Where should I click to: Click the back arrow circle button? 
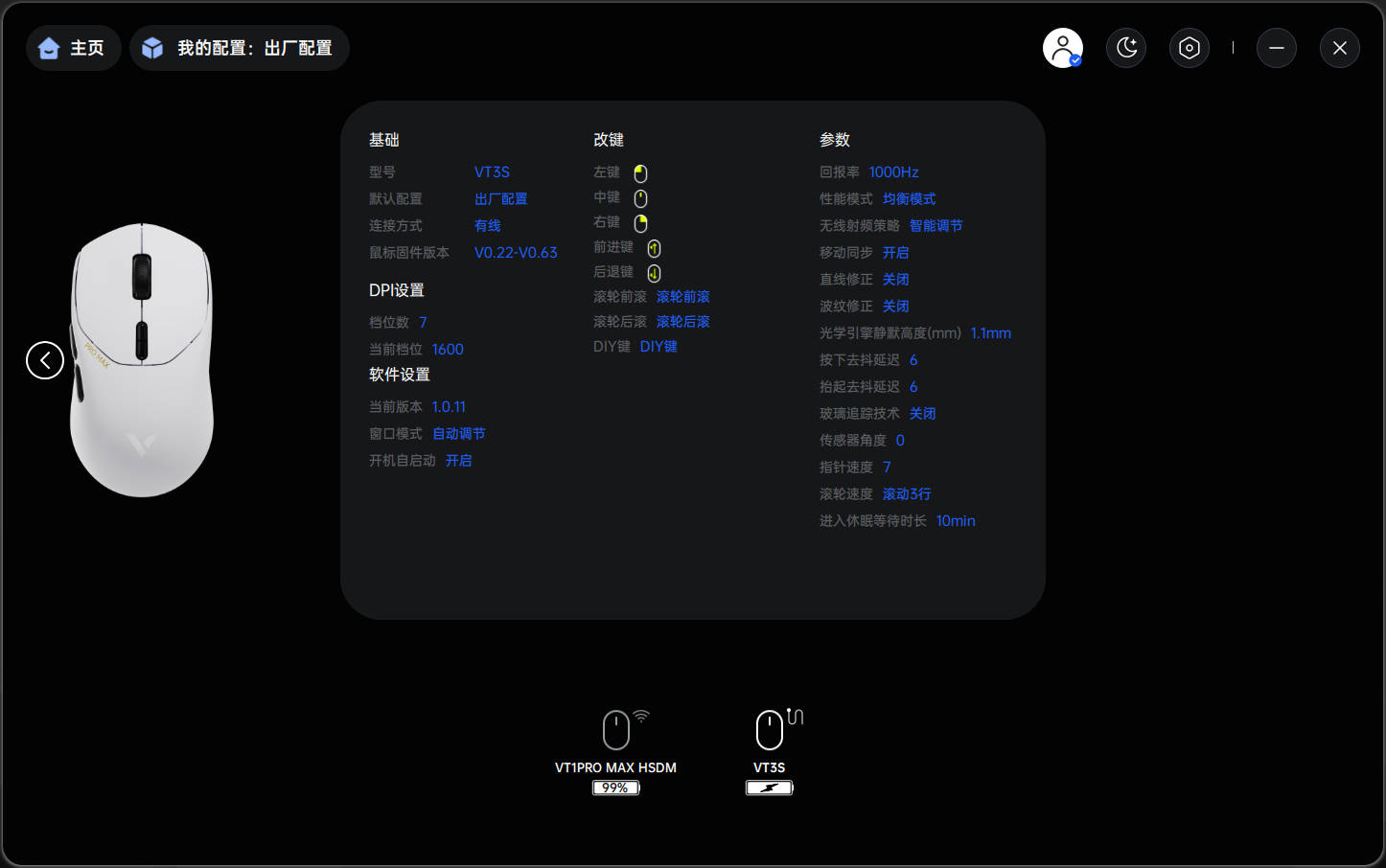click(45, 360)
